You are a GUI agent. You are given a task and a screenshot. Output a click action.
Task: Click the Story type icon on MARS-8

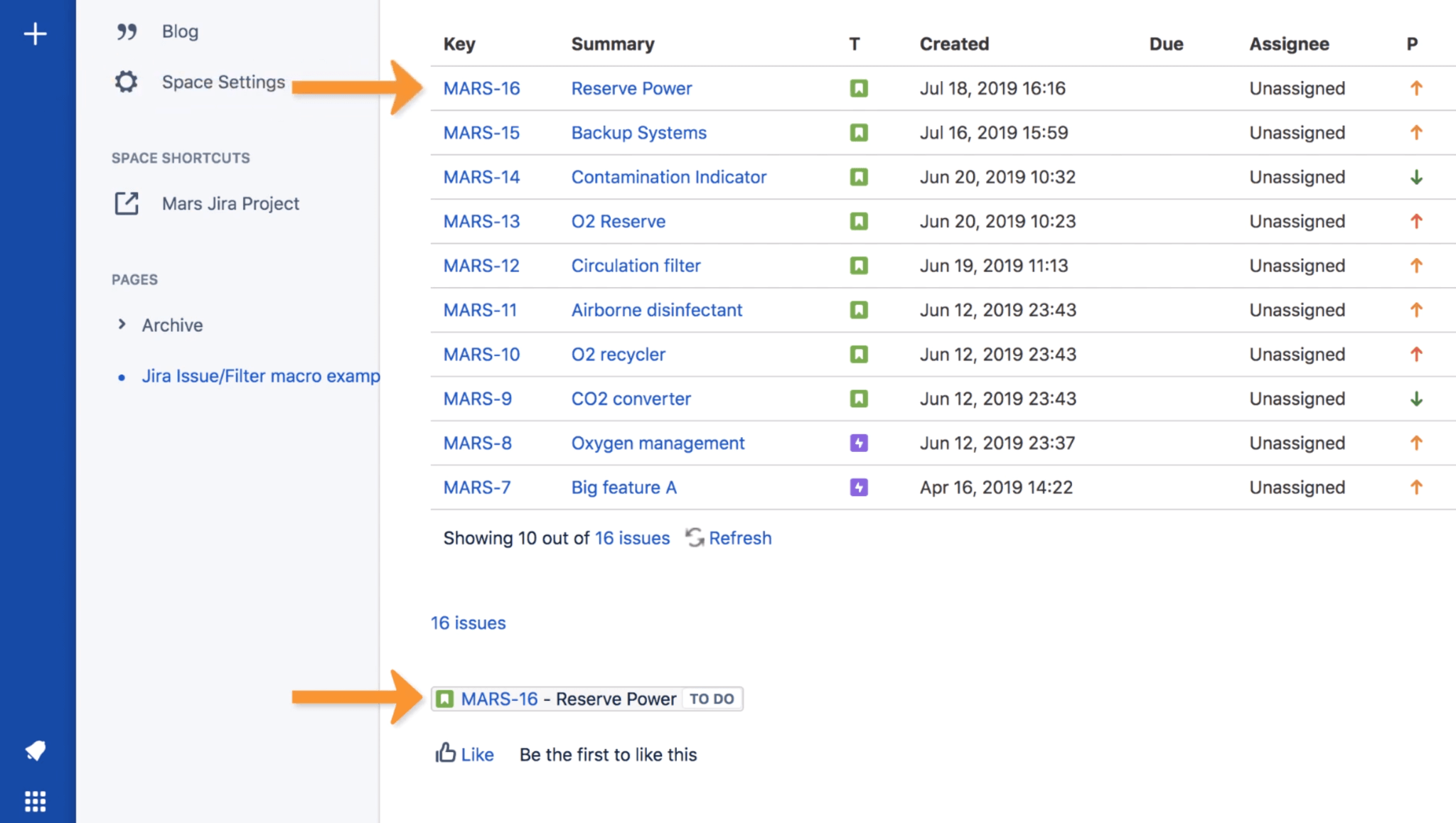pyautogui.click(x=859, y=443)
